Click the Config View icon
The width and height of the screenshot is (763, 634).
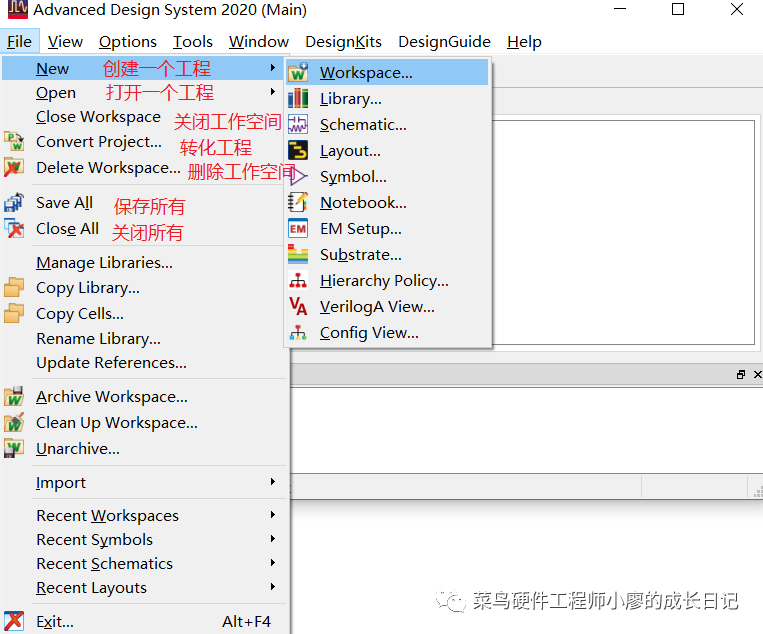click(x=298, y=332)
